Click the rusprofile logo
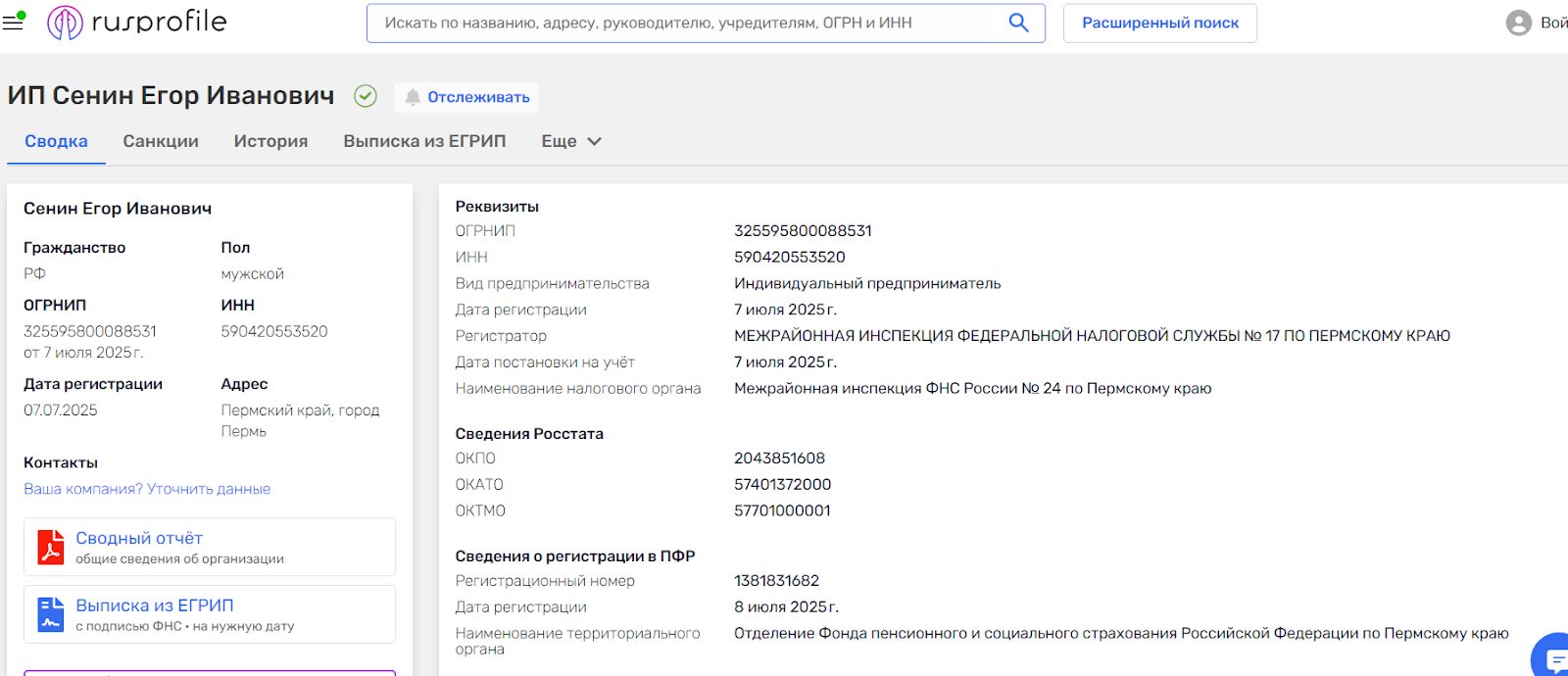Viewport: 1568px width, 676px height. [x=137, y=22]
